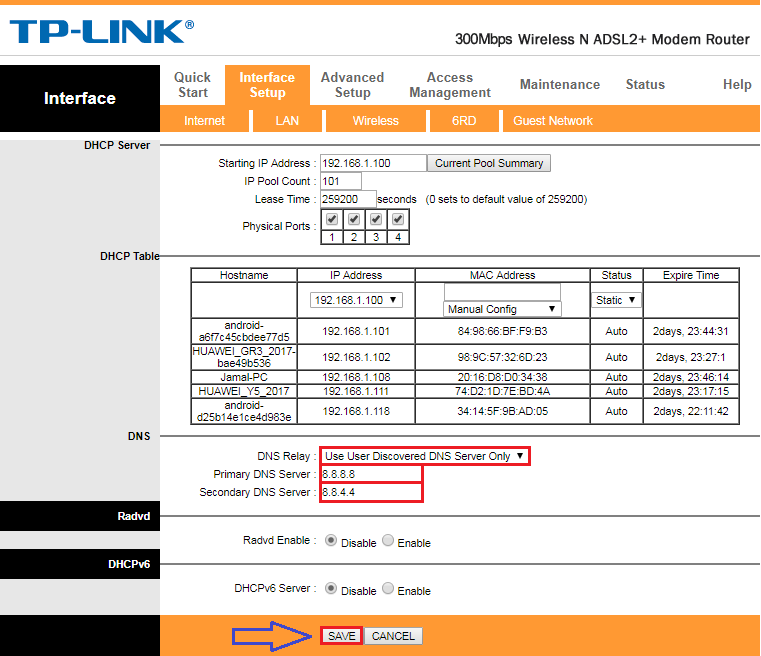Screen dimensions: 761x656
Task: Click the SAVE button
Action: click(342, 636)
